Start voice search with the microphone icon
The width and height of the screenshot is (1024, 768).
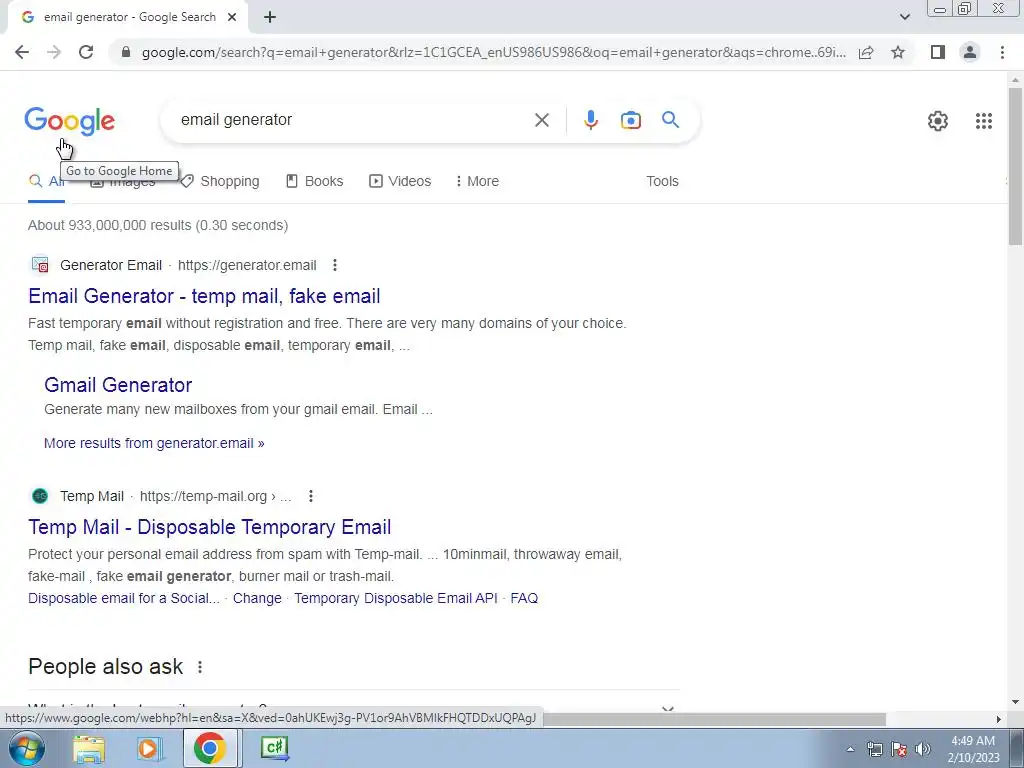pos(590,120)
